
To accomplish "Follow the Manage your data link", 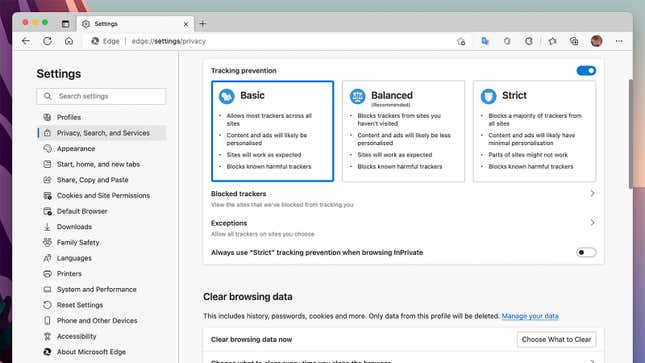I will [x=530, y=316].
